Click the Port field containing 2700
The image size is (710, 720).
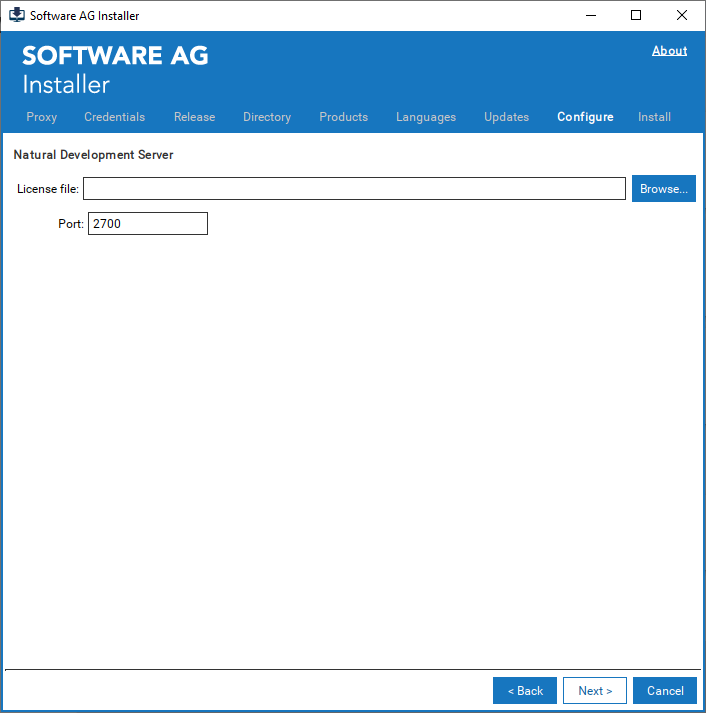coord(147,224)
